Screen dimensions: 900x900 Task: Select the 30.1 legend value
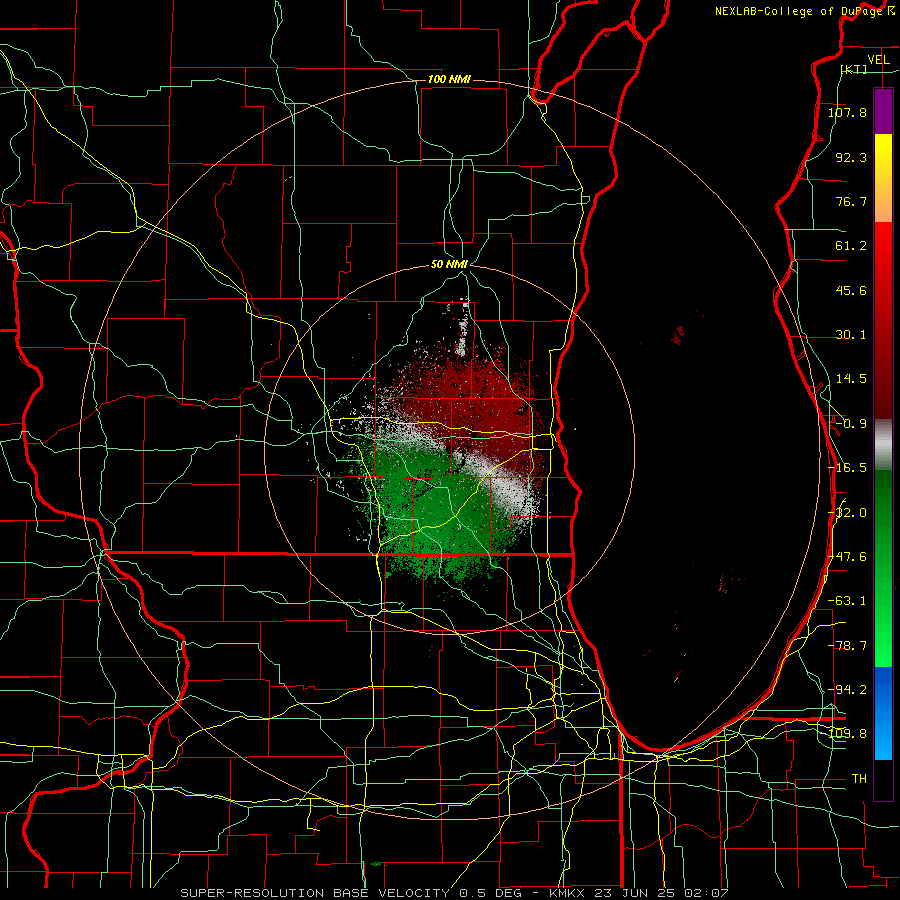pyautogui.click(x=851, y=335)
